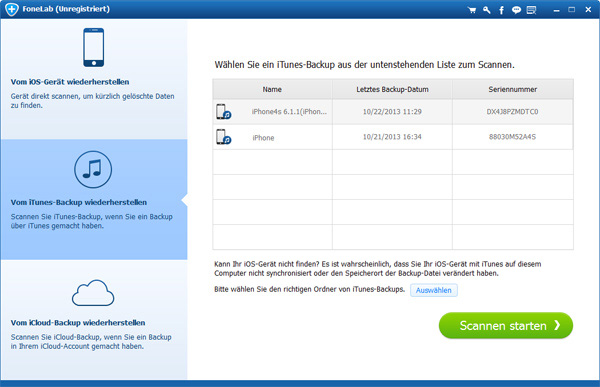Click the Scannen starten button
Screen dimensions: 600x387
pos(505,325)
